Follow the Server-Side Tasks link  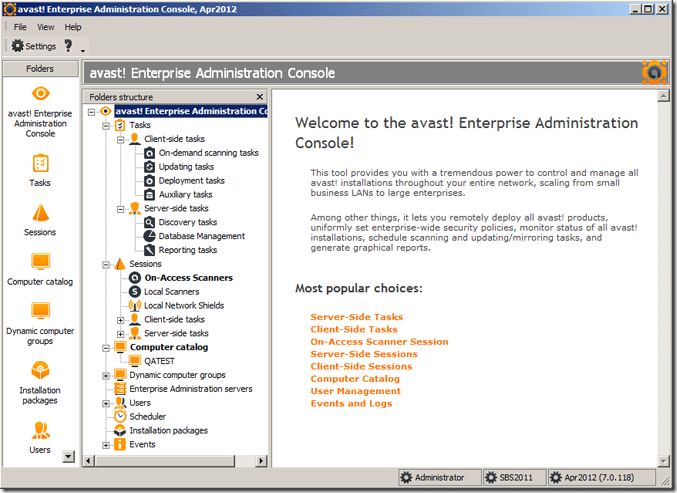pos(357,317)
